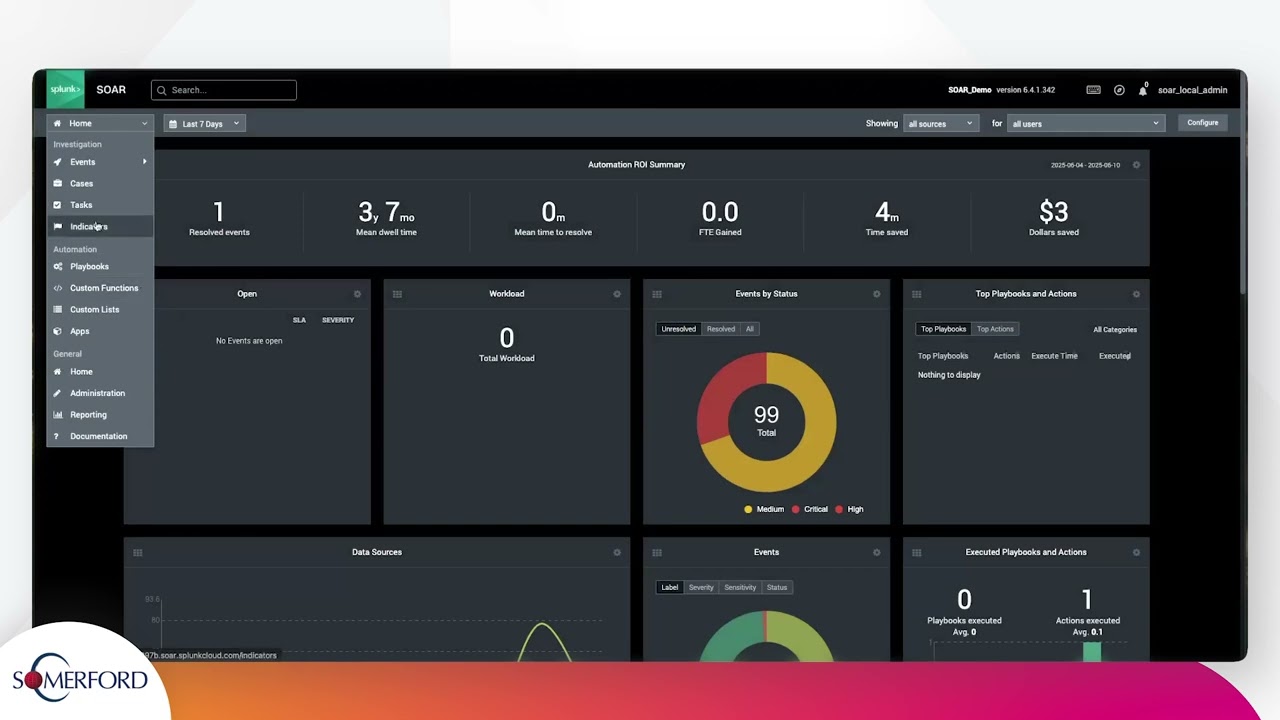Select Home under General in the menu
Viewport: 1280px width, 720px height.
click(x=100, y=372)
